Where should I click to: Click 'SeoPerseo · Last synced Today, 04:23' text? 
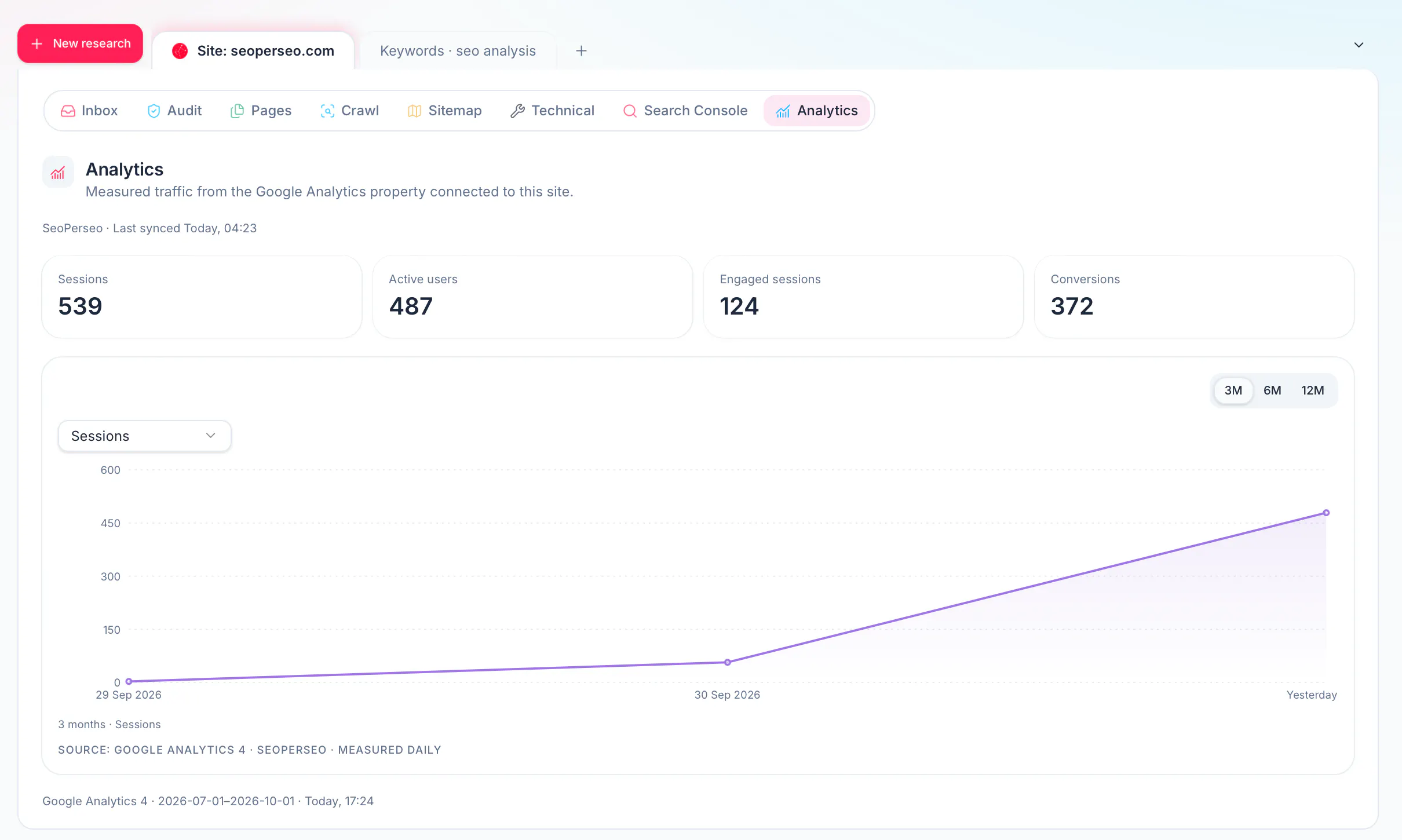pyautogui.click(x=149, y=228)
